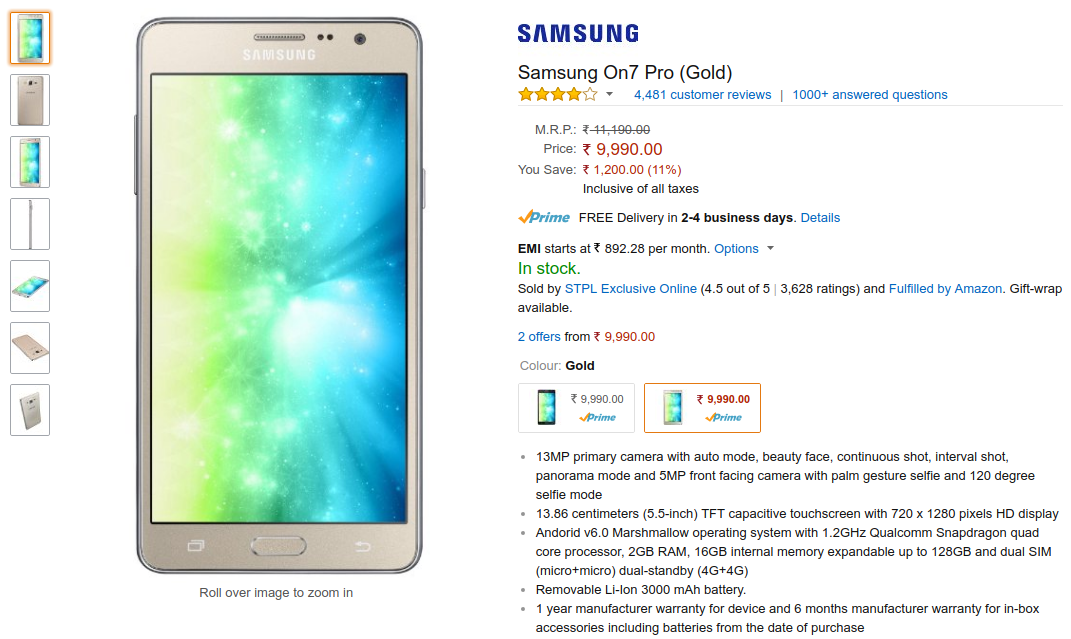The height and width of the screenshot is (639, 1071).
Task: Click the Samsung brand logo
Action: (578, 33)
